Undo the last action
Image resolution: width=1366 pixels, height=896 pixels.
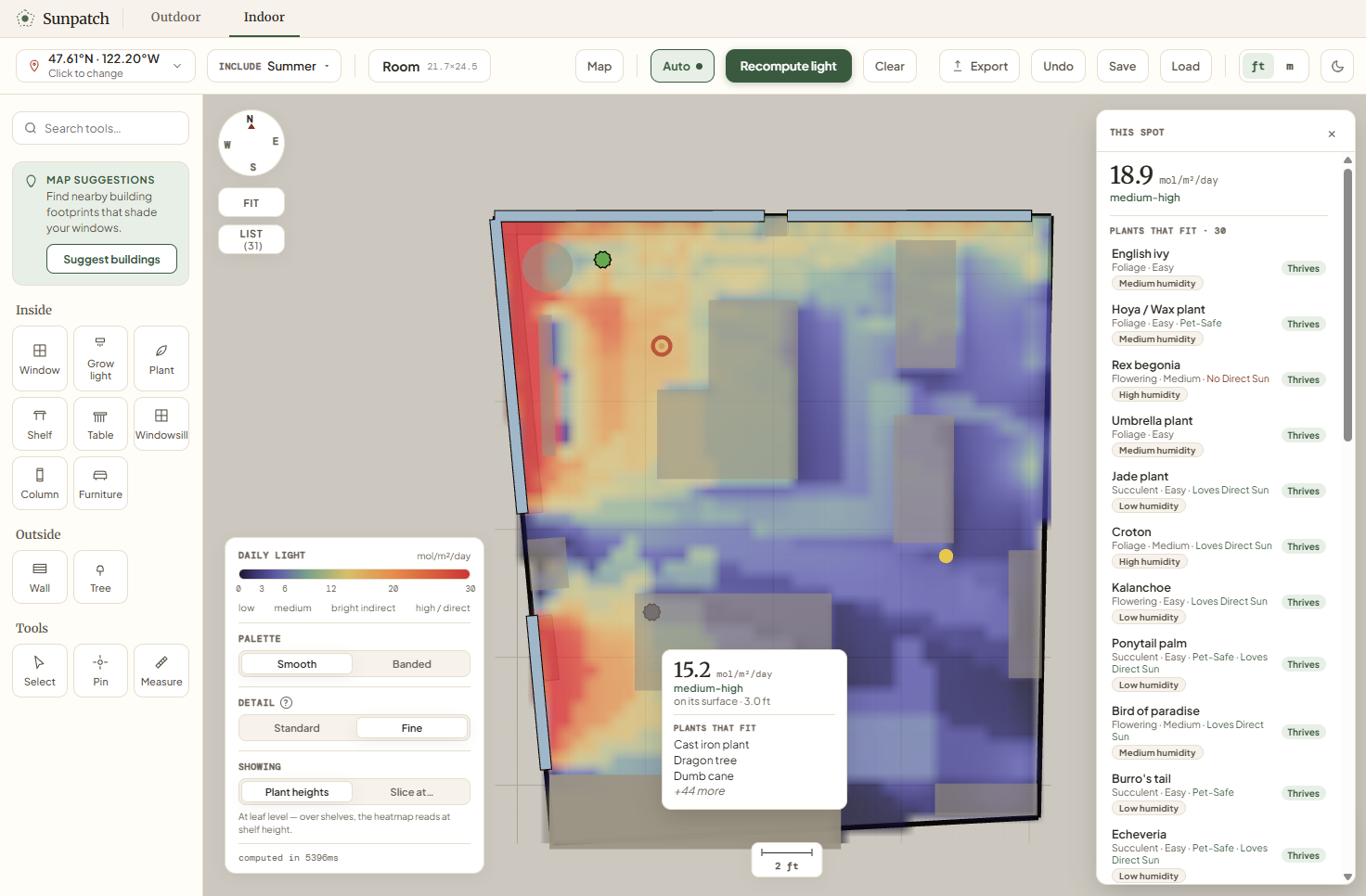1058,66
